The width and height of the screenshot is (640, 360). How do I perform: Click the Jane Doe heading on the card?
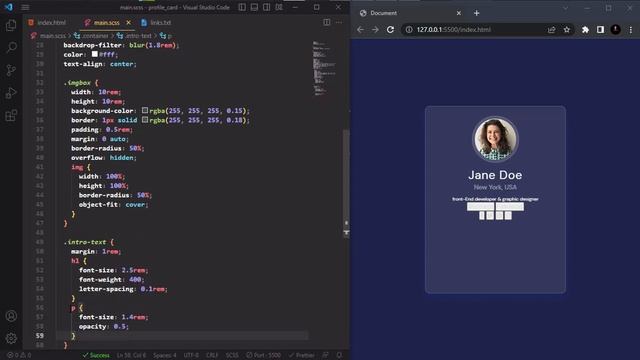pyautogui.click(x=495, y=175)
